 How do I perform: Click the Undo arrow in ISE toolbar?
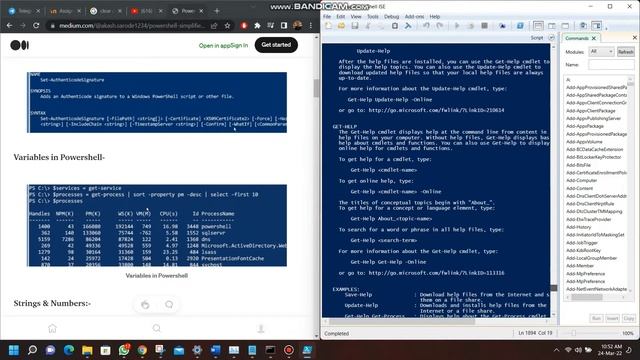426,26
